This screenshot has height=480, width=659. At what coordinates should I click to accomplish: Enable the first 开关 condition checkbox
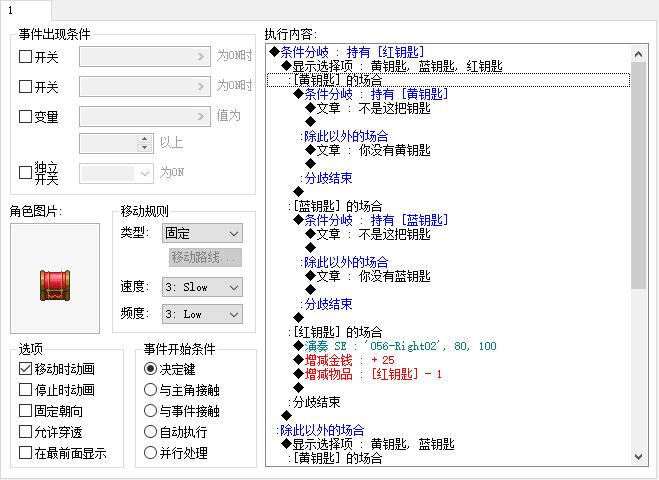tap(25, 57)
